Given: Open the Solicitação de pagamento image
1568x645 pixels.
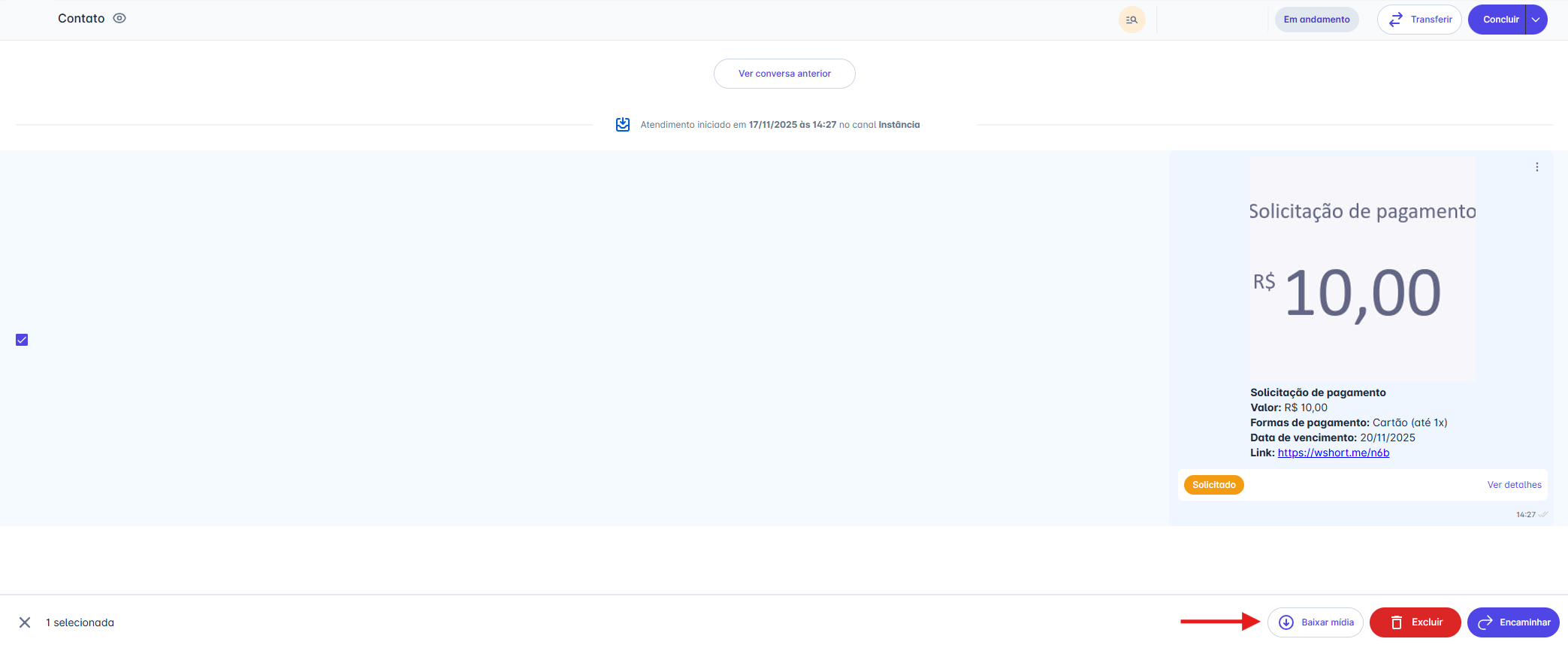Looking at the screenshot, I should (x=1362, y=268).
